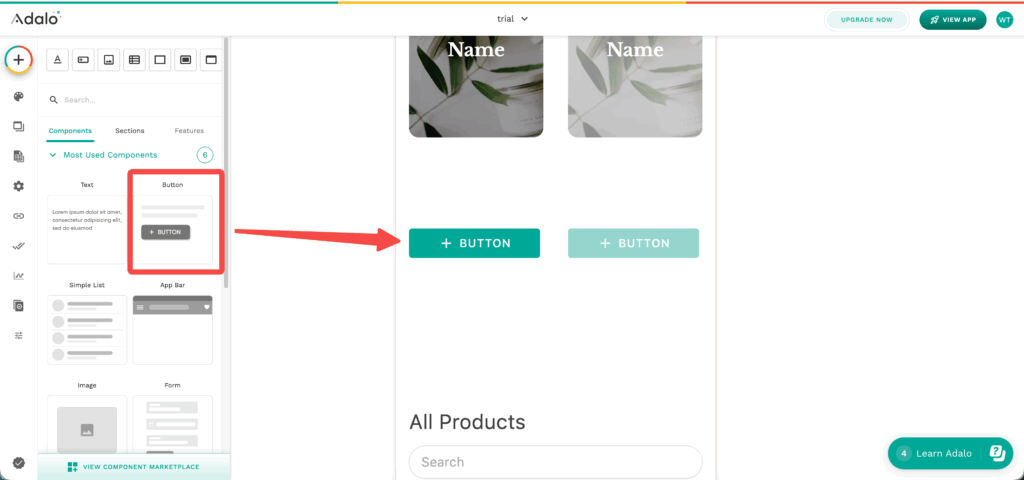The height and width of the screenshot is (480, 1024).
Task: Open View Component Marketplace
Action: pos(134,467)
